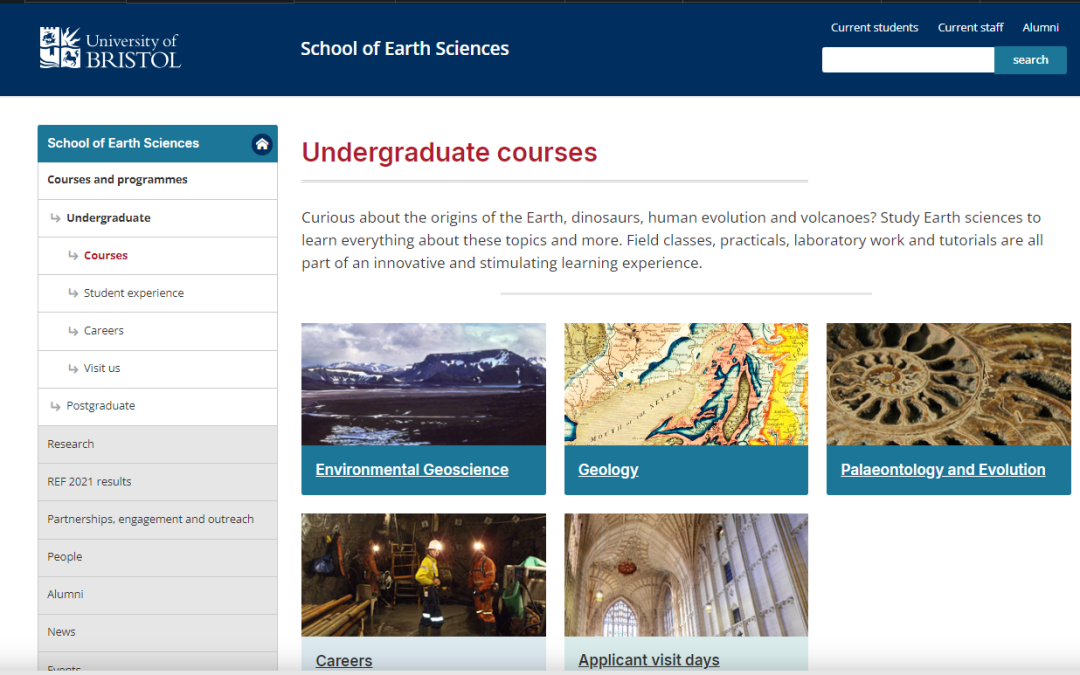This screenshot has height=675, width=1080.
Task: Open the Geology course link
Action: coord(608,470)
